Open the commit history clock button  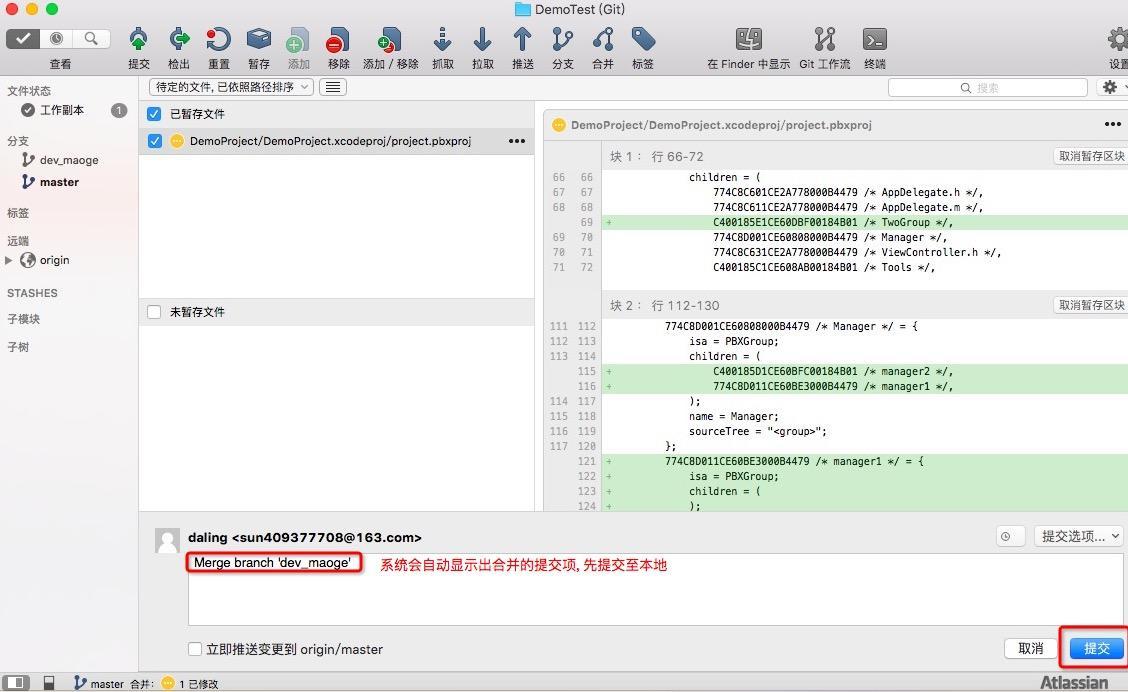coord(1010,536)
